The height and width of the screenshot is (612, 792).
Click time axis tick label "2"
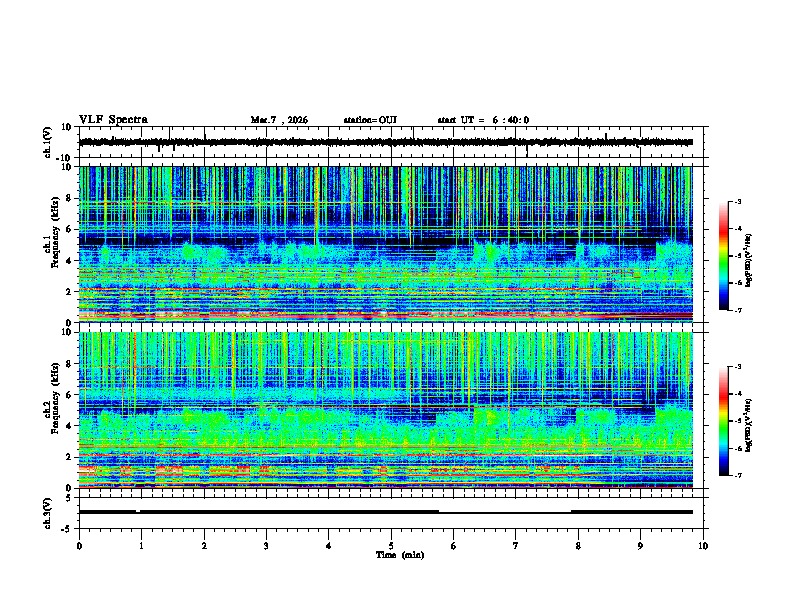(x=204, y=546)
